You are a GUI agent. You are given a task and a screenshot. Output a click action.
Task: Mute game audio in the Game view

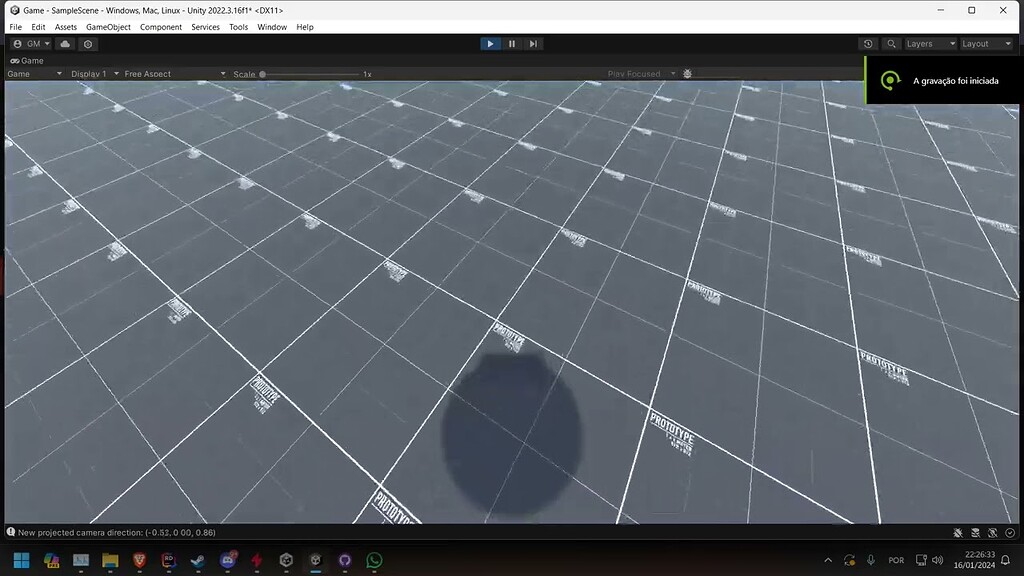686,73
